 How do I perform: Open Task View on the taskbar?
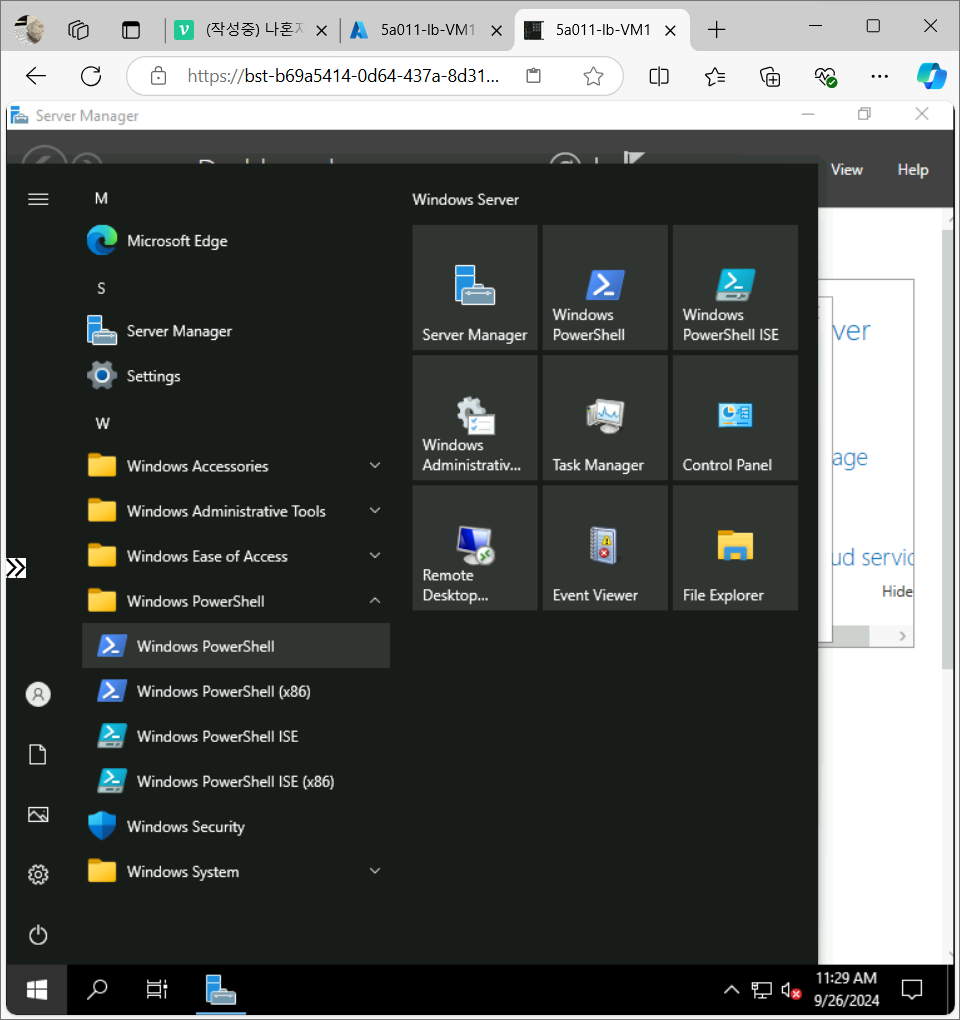pyautogui.click(x=157, y=990)
